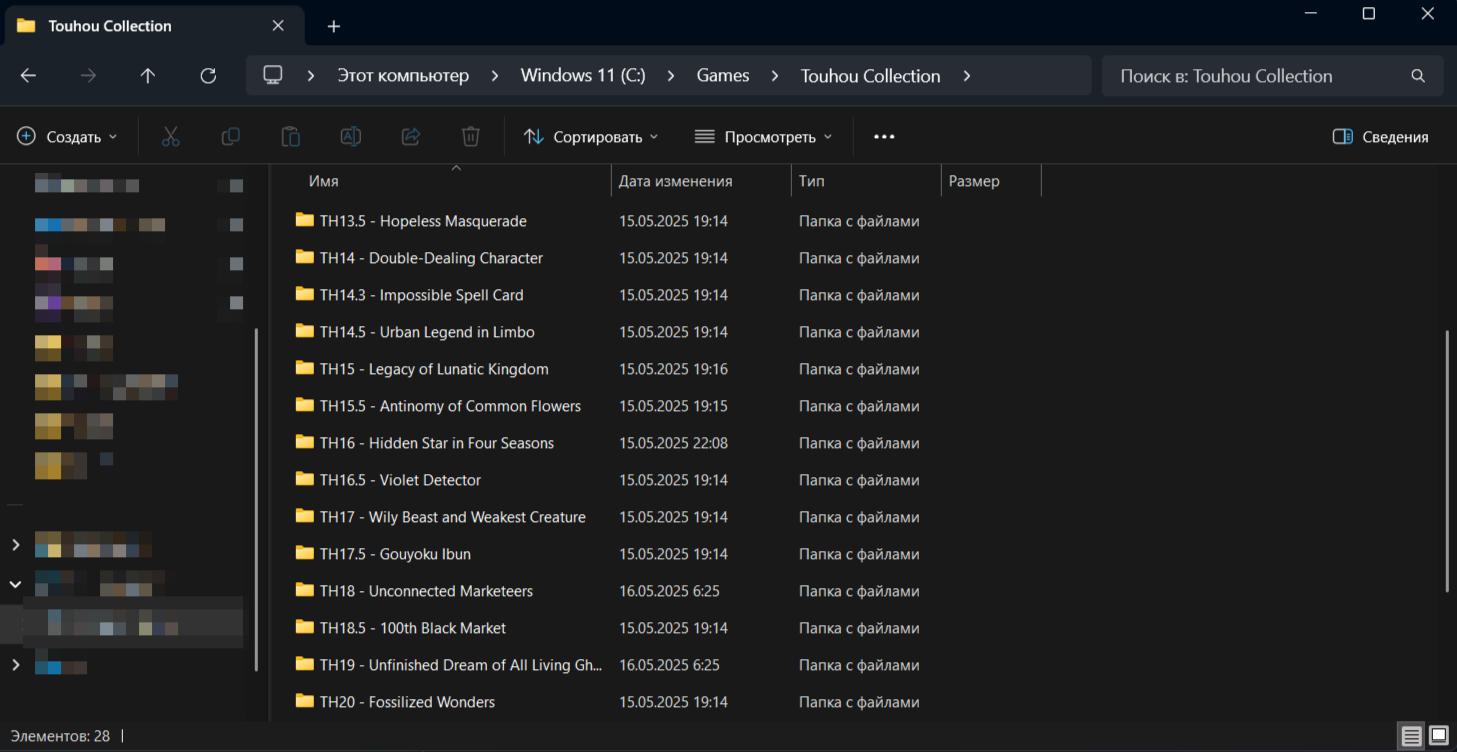Image resolution: width=1457 pixels, height=752 pixels.
Task: Click Games in the address bar
Action: [x=723, y=76]
